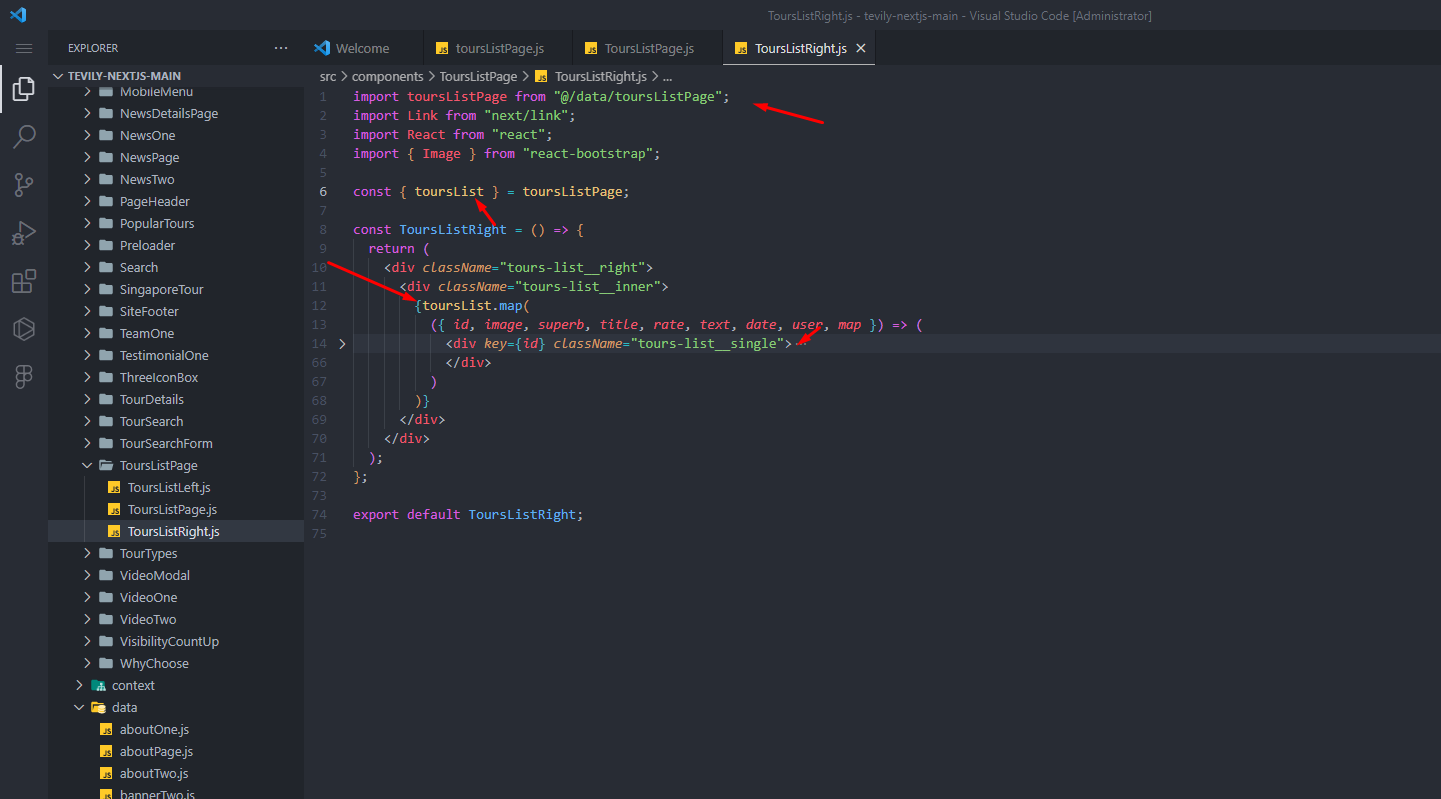Image resolution: width=1441 pixels, height=799 pixels.
Task: Open the Search view icon
Action: click(24, 137)
